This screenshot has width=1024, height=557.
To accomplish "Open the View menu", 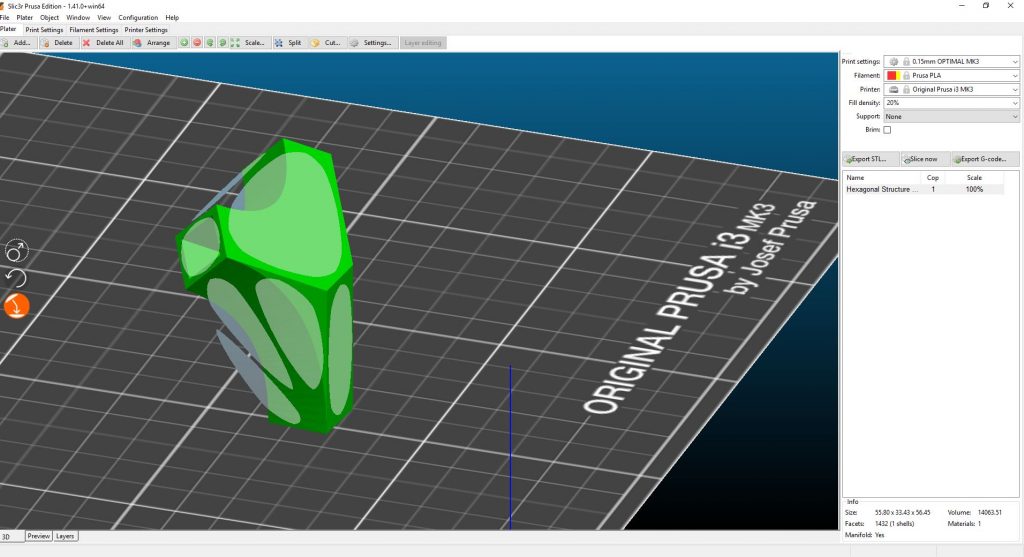I will point(104,18).
